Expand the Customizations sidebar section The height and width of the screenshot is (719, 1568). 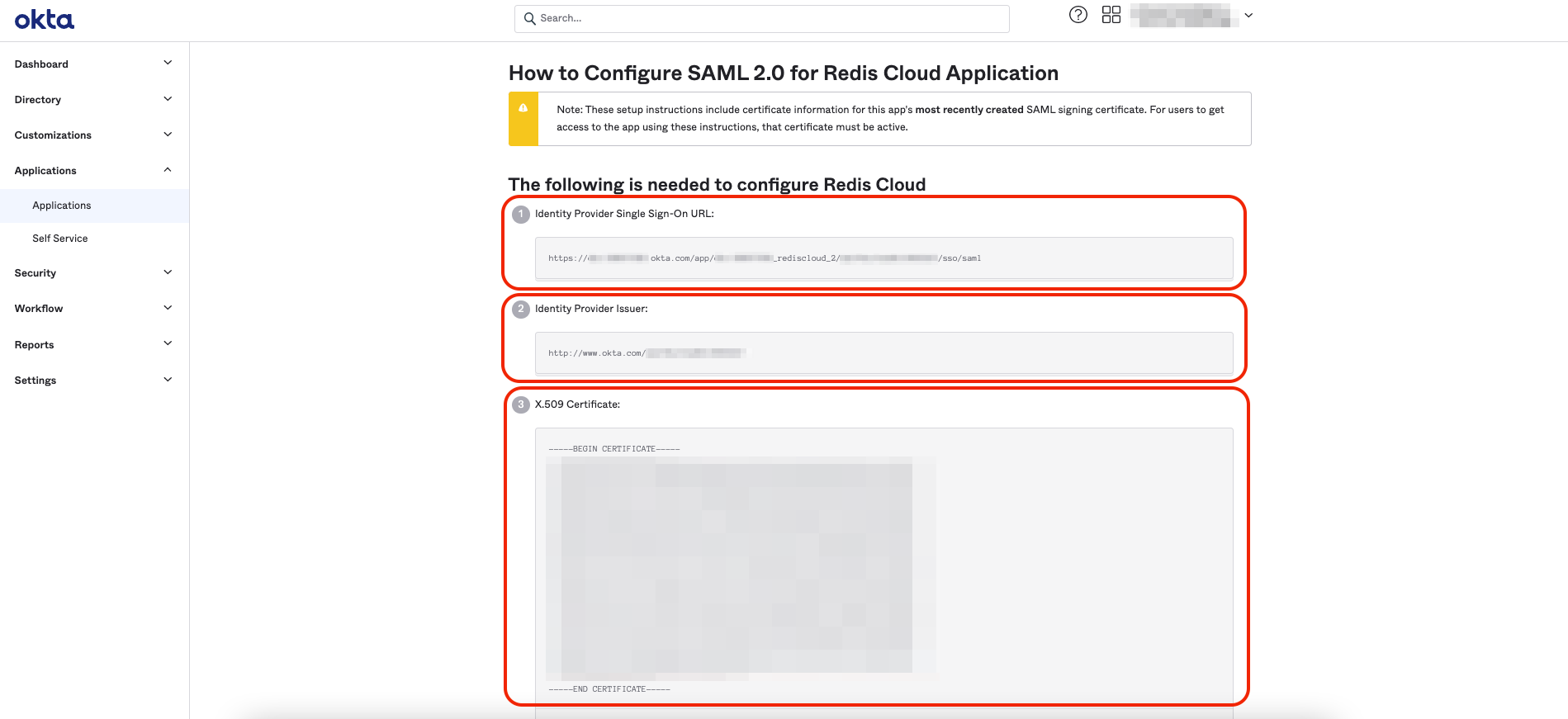[168, 135]
